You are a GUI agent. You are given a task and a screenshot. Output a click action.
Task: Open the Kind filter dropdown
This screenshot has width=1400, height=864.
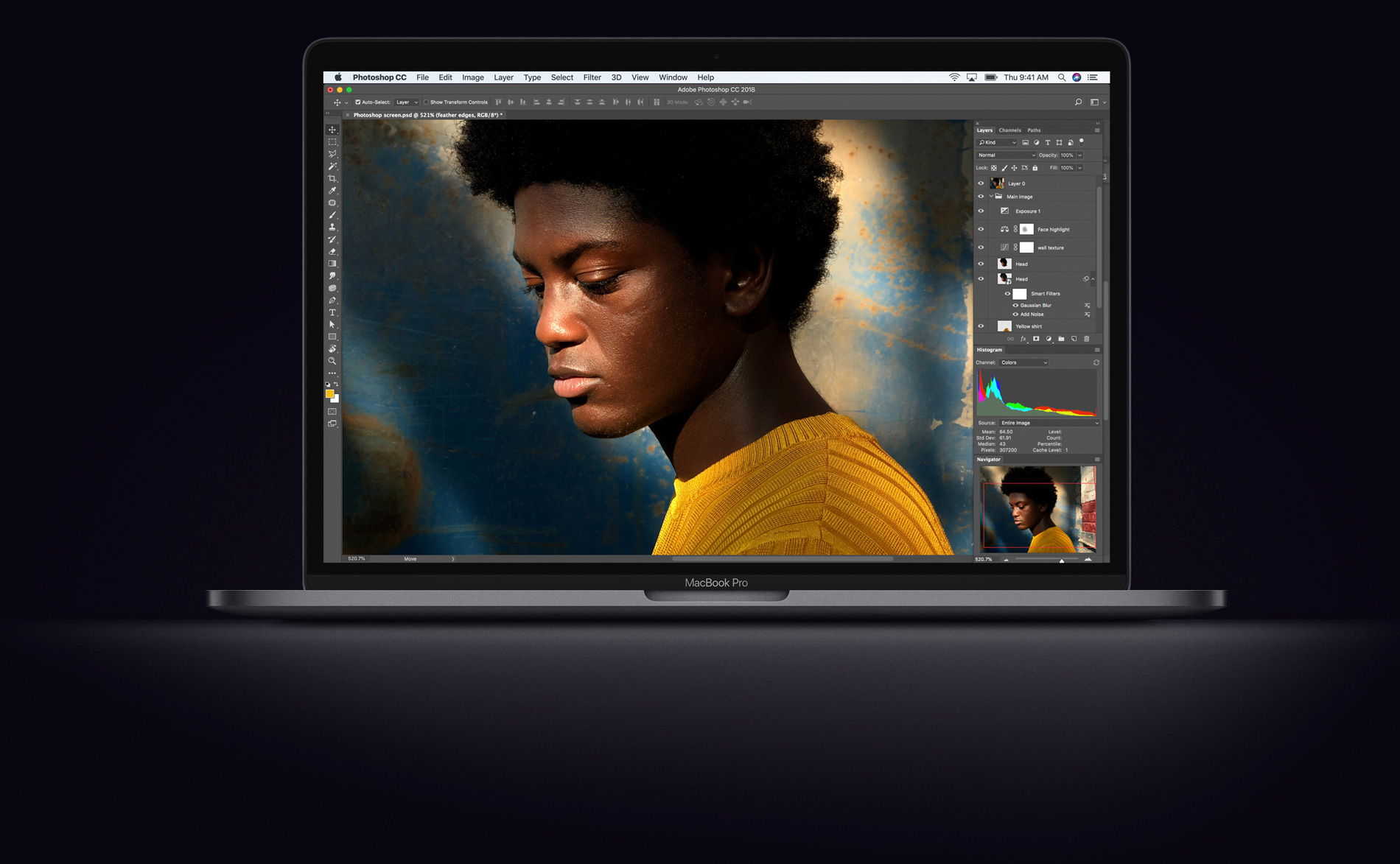click(997, 142)
